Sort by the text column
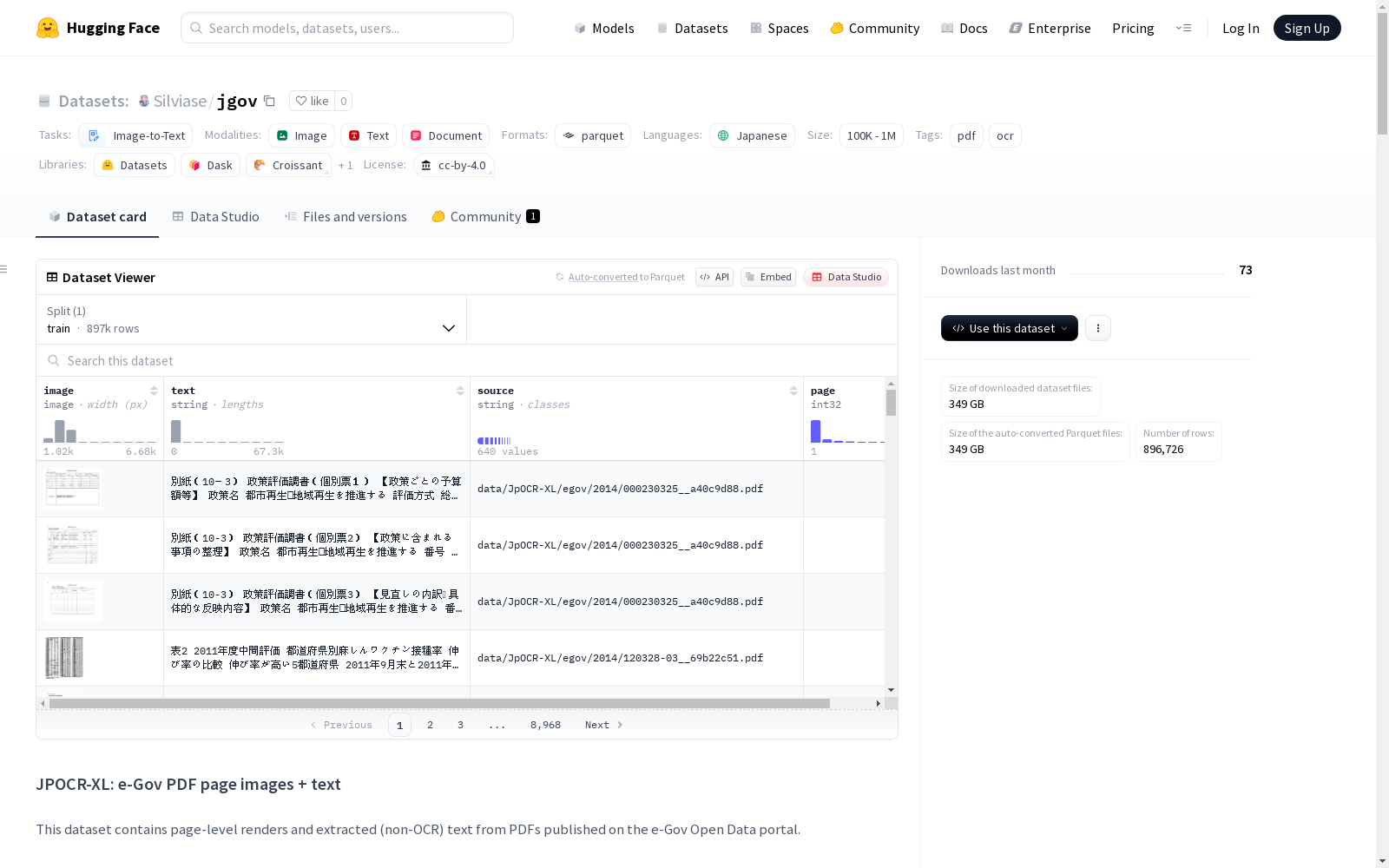 [460, 391]
